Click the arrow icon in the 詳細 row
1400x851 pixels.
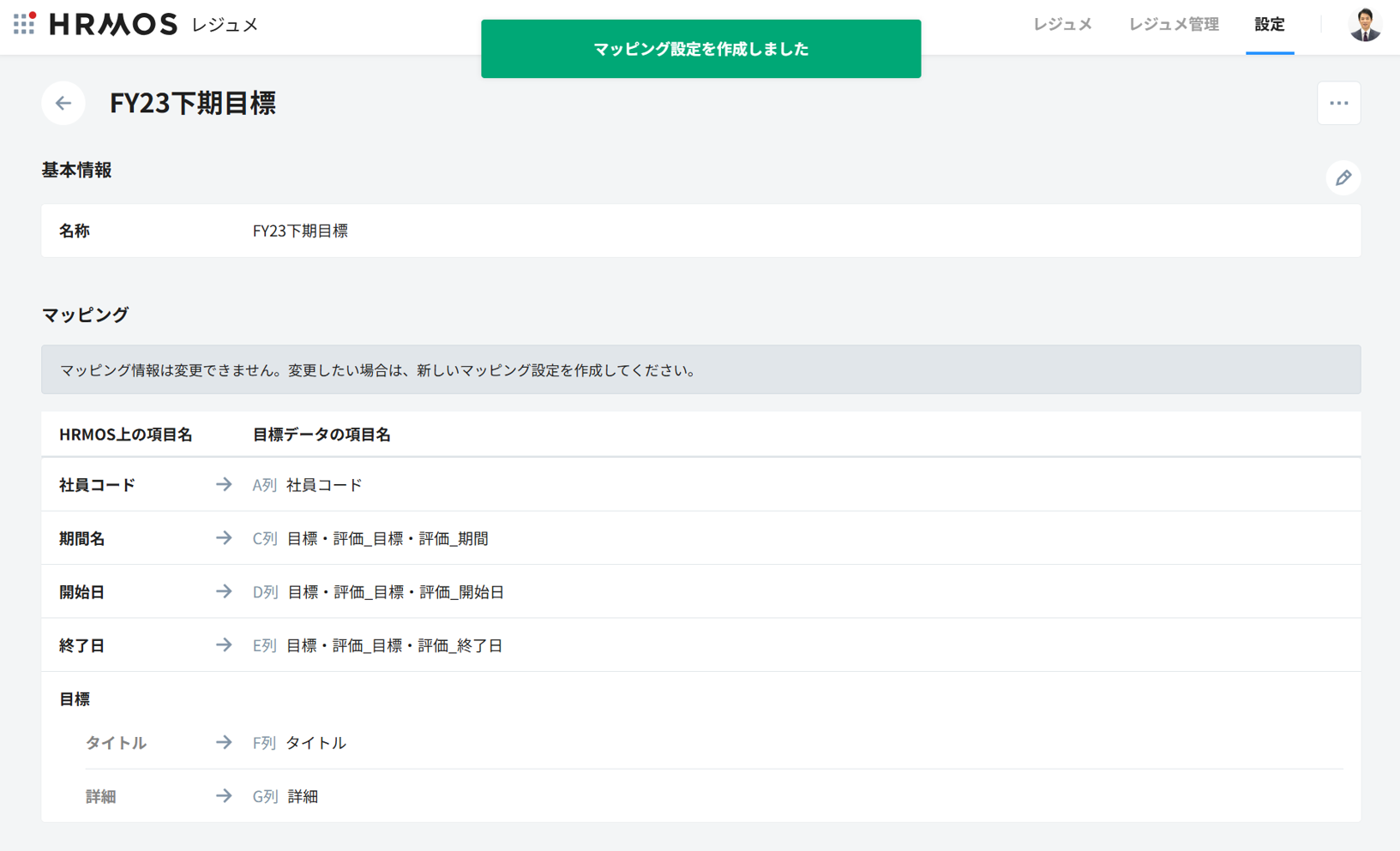224,796
